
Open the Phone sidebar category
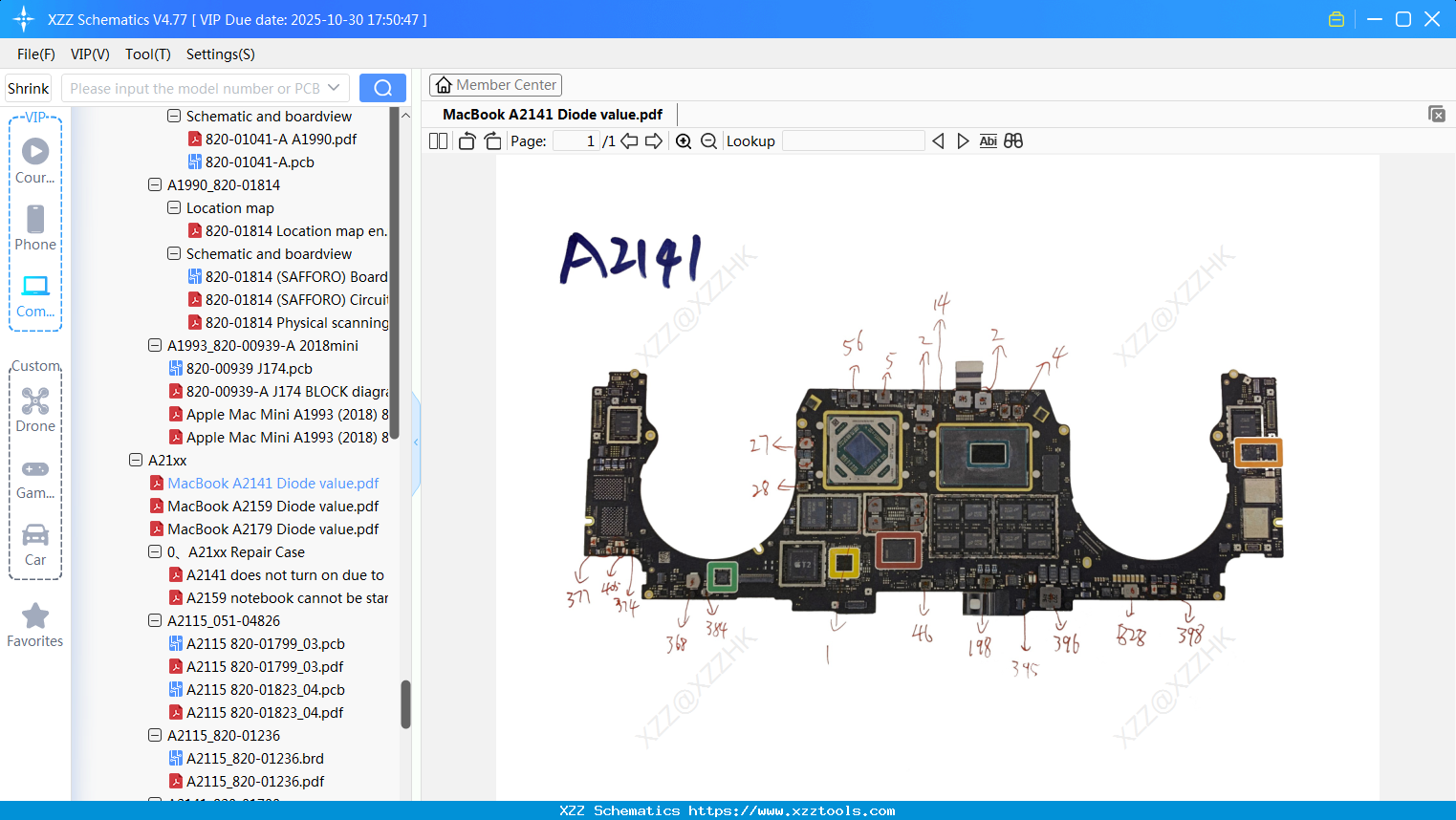[35, 227]
